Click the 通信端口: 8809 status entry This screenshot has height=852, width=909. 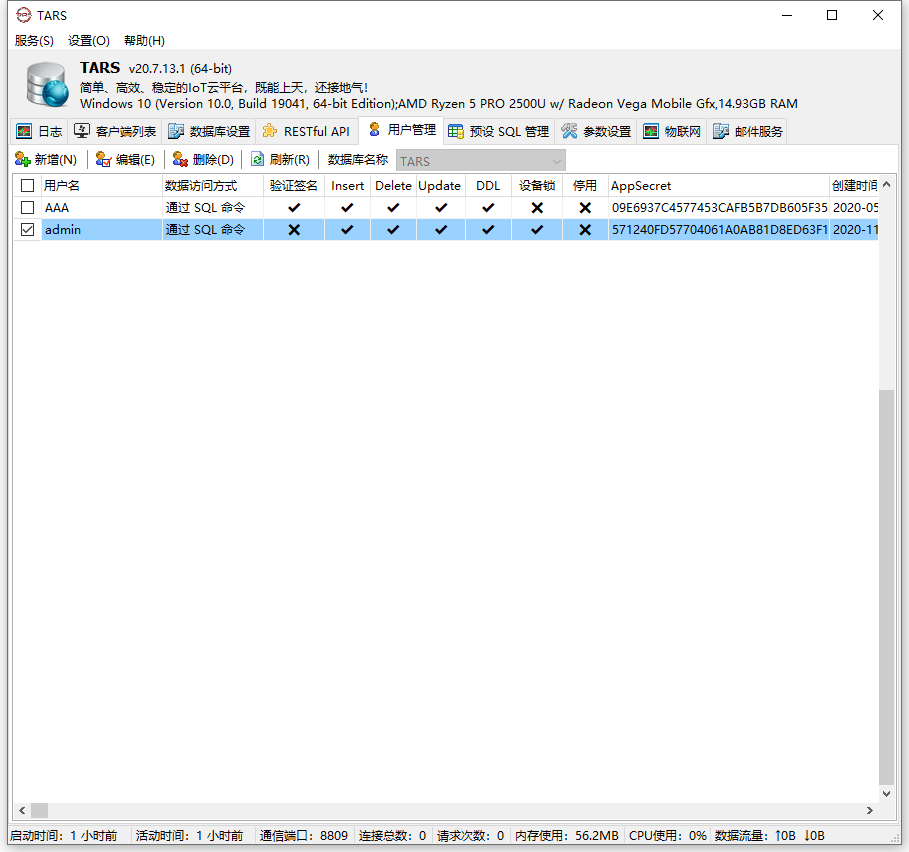[304, 835]
